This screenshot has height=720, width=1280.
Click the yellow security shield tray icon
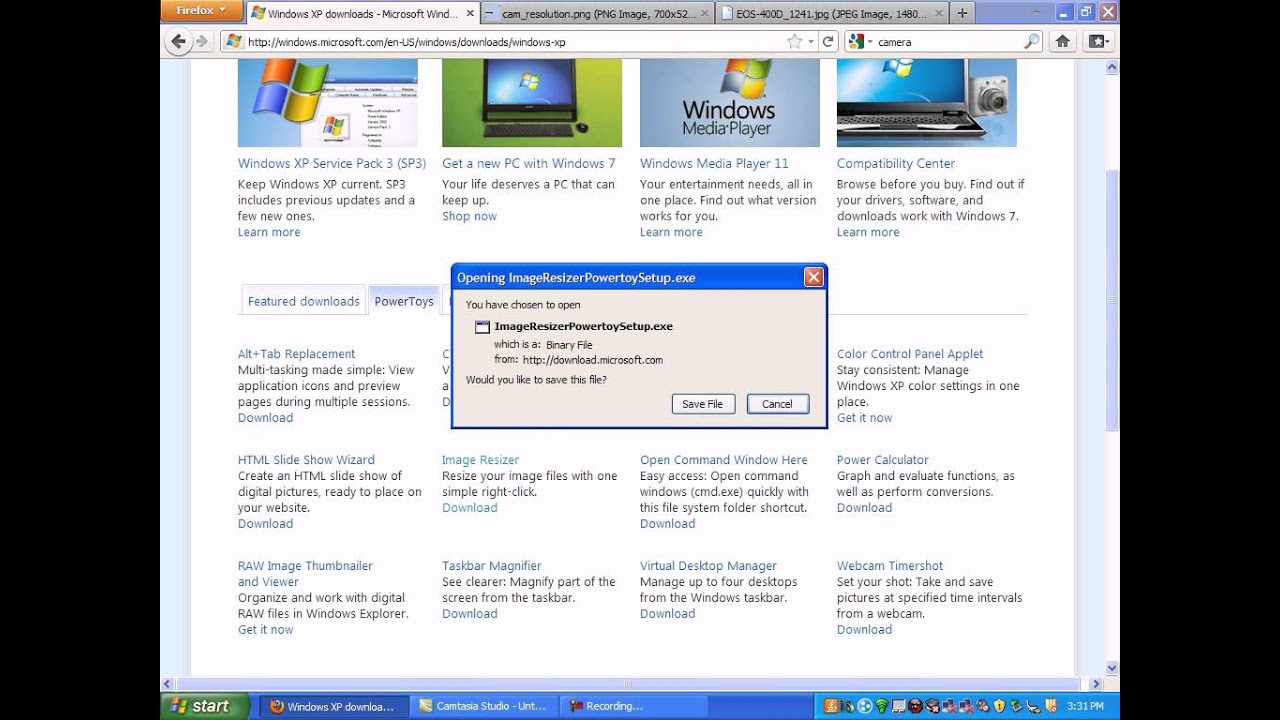coord(998,706)
